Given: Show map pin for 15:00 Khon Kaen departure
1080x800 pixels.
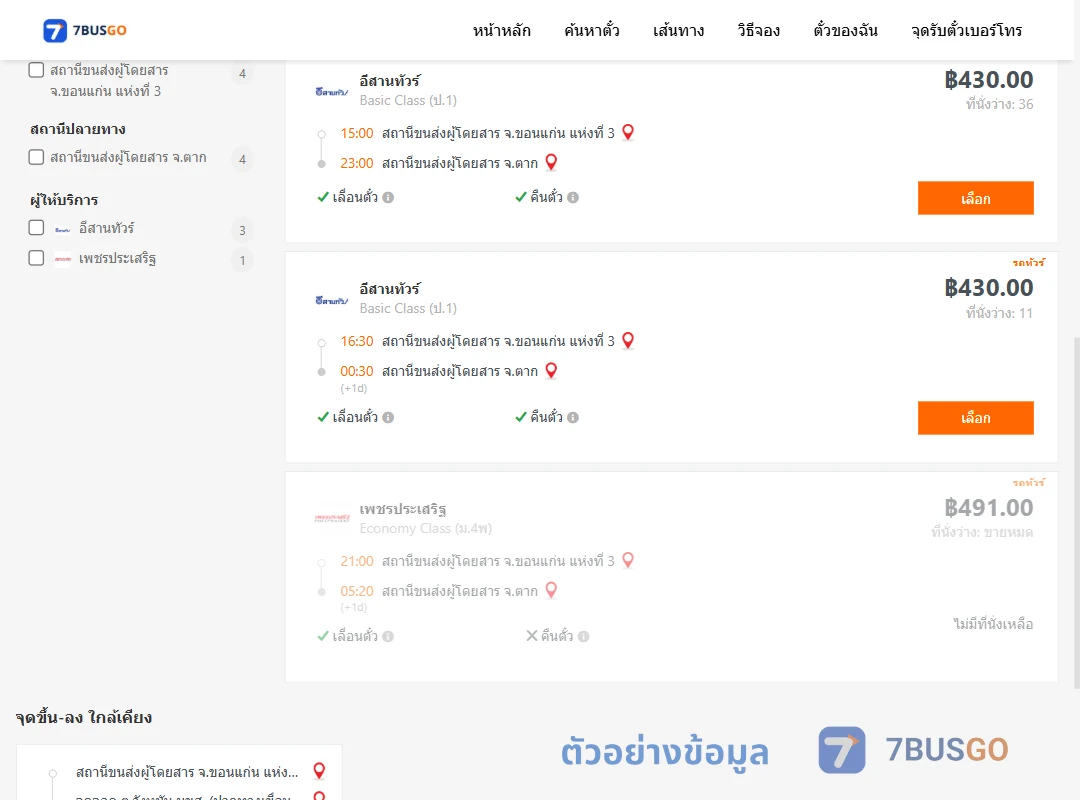Looking at the screenshot, I should tap(627, 132).
